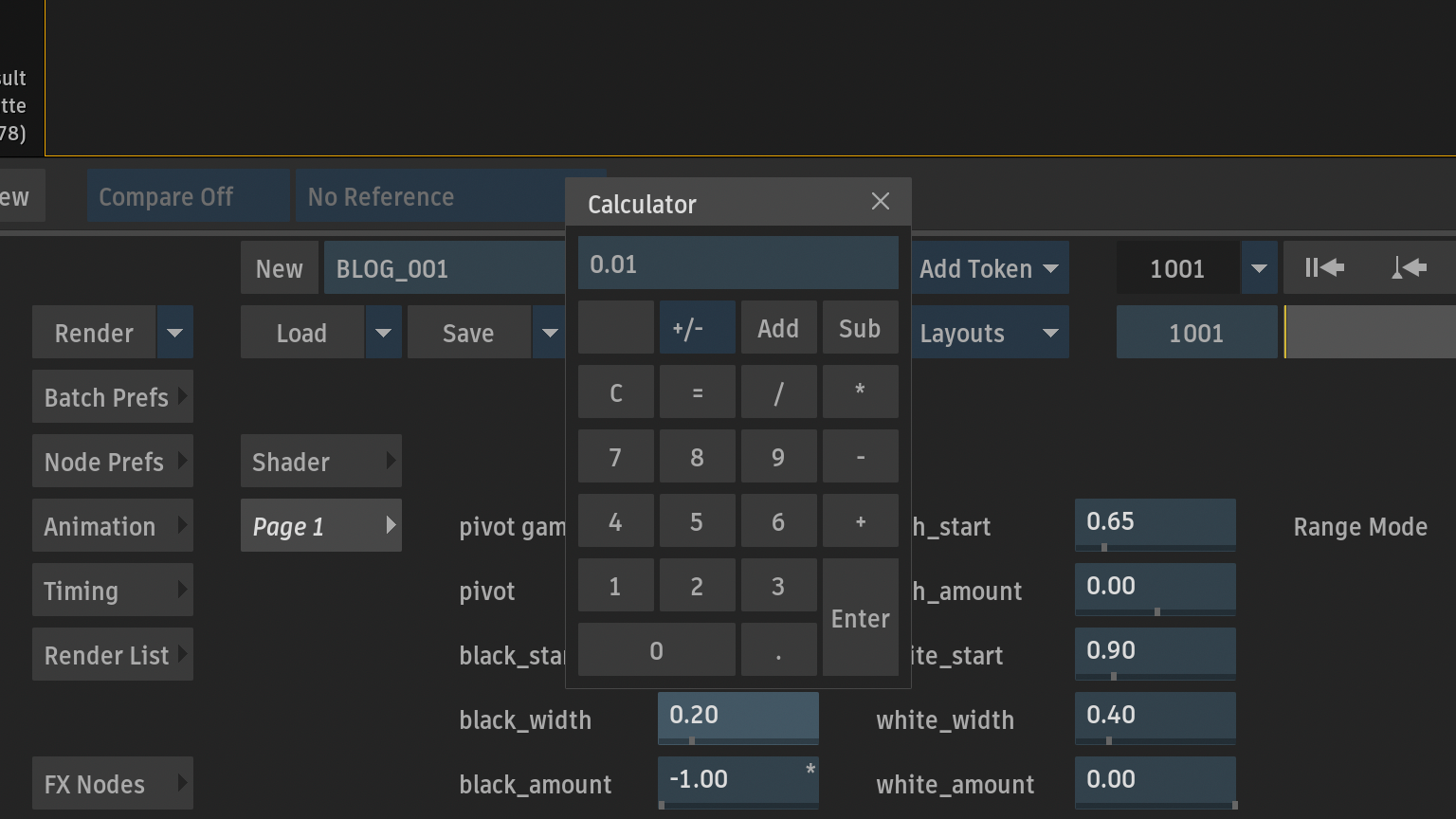Click the Save button
The height and width of the screenshot is (819, 1456).
[x=469, y=333]
